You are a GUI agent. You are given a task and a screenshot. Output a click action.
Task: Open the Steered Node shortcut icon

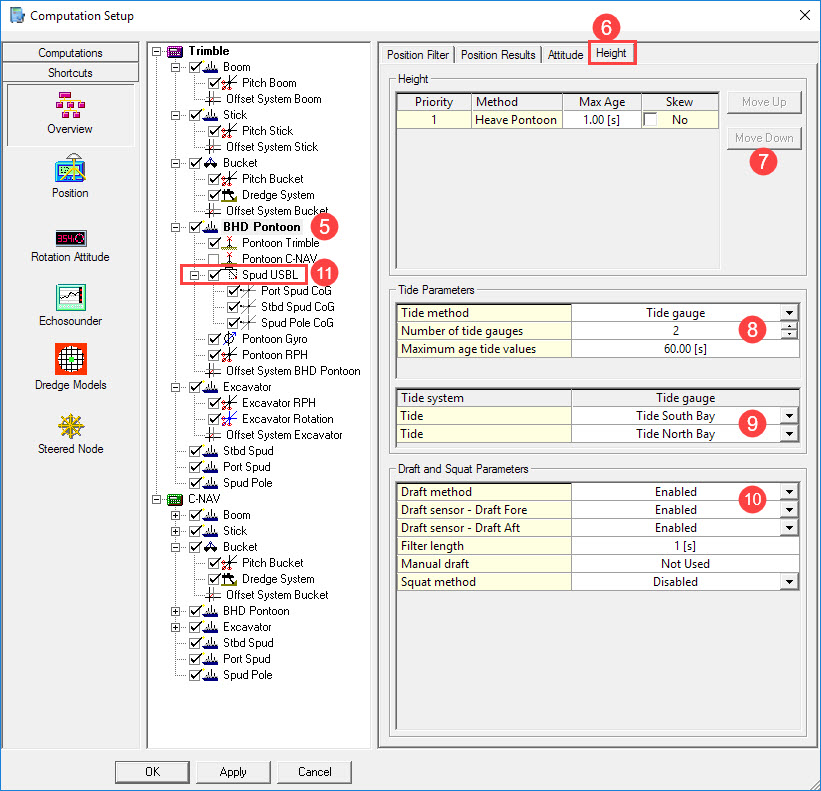point(70,425)
